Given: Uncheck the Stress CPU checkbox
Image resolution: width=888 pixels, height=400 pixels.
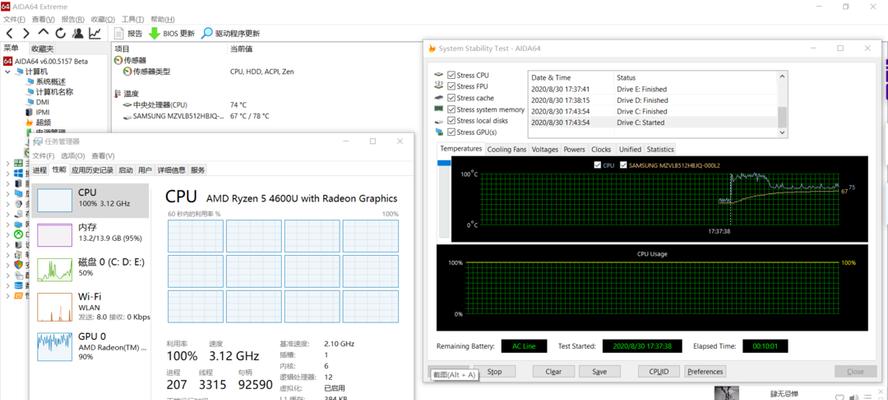Looking at the screenshot, I should tap(451, 75).
